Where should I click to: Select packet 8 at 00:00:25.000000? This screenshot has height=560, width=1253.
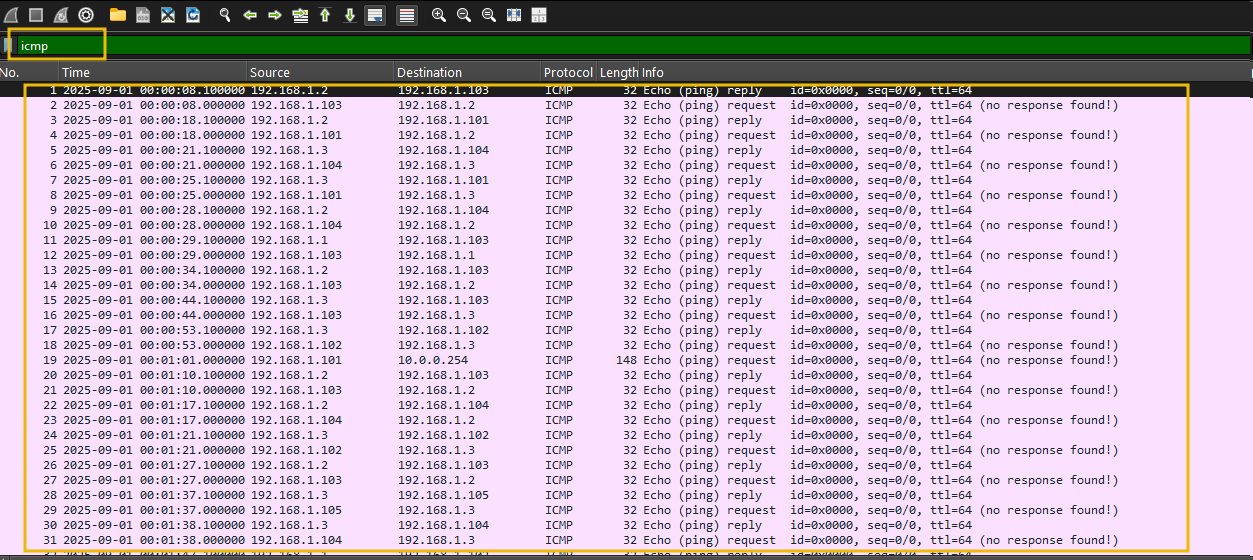point(626,195)
